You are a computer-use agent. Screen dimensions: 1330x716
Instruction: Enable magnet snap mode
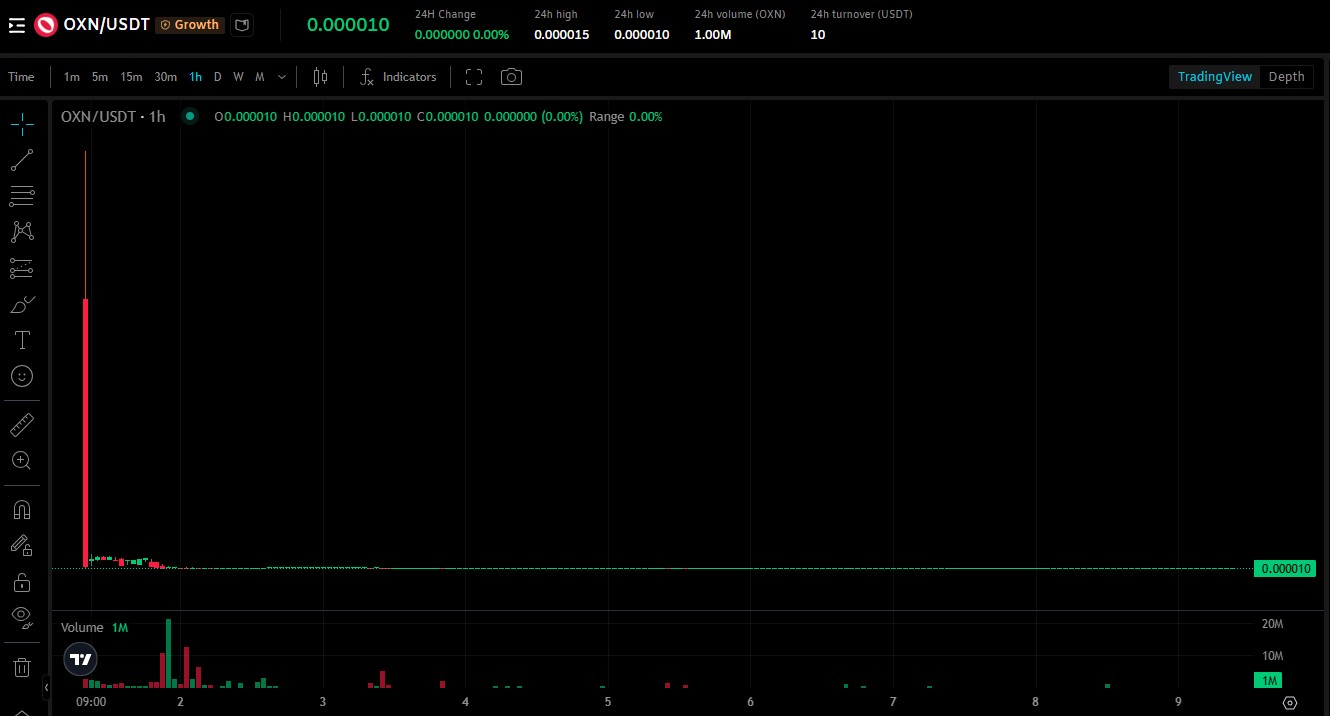pos(22,509)
